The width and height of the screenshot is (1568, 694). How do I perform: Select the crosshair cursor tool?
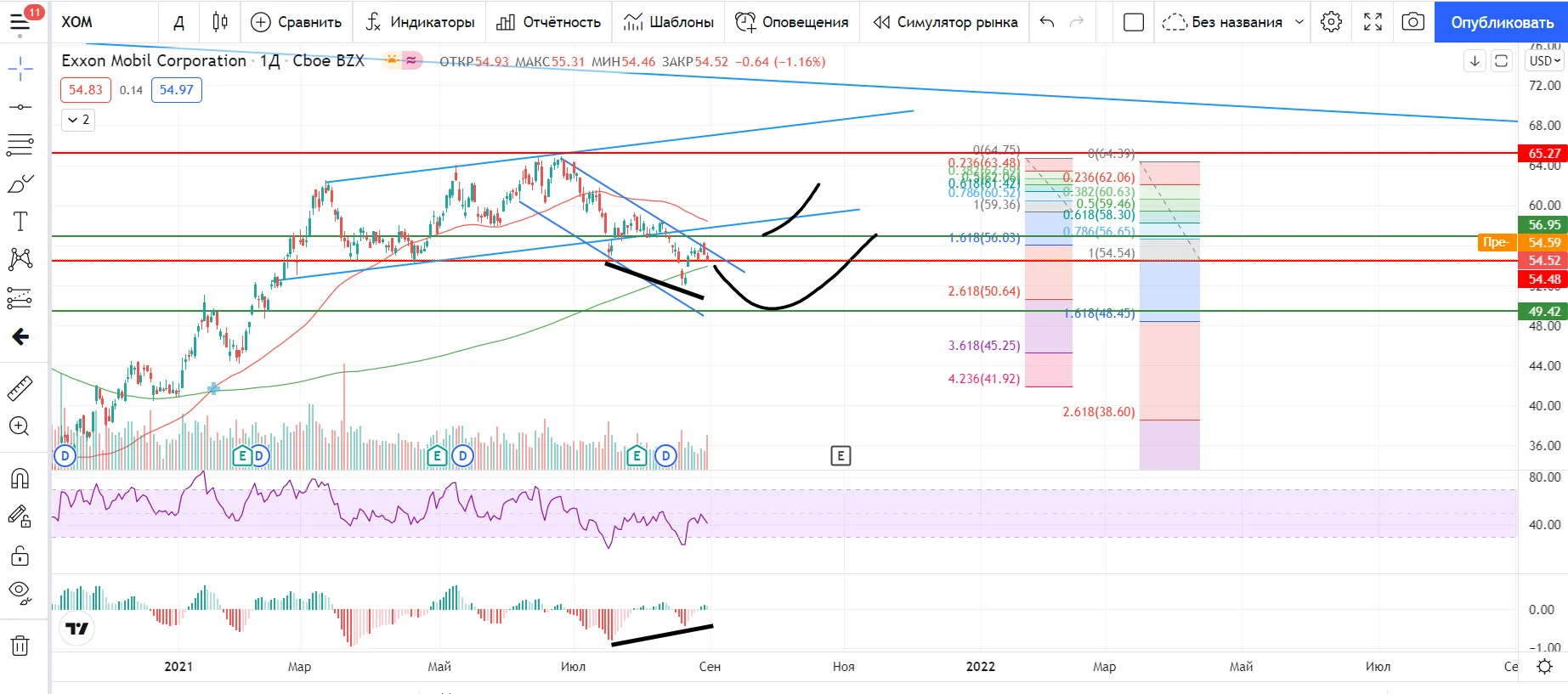[x=20, y=69]
